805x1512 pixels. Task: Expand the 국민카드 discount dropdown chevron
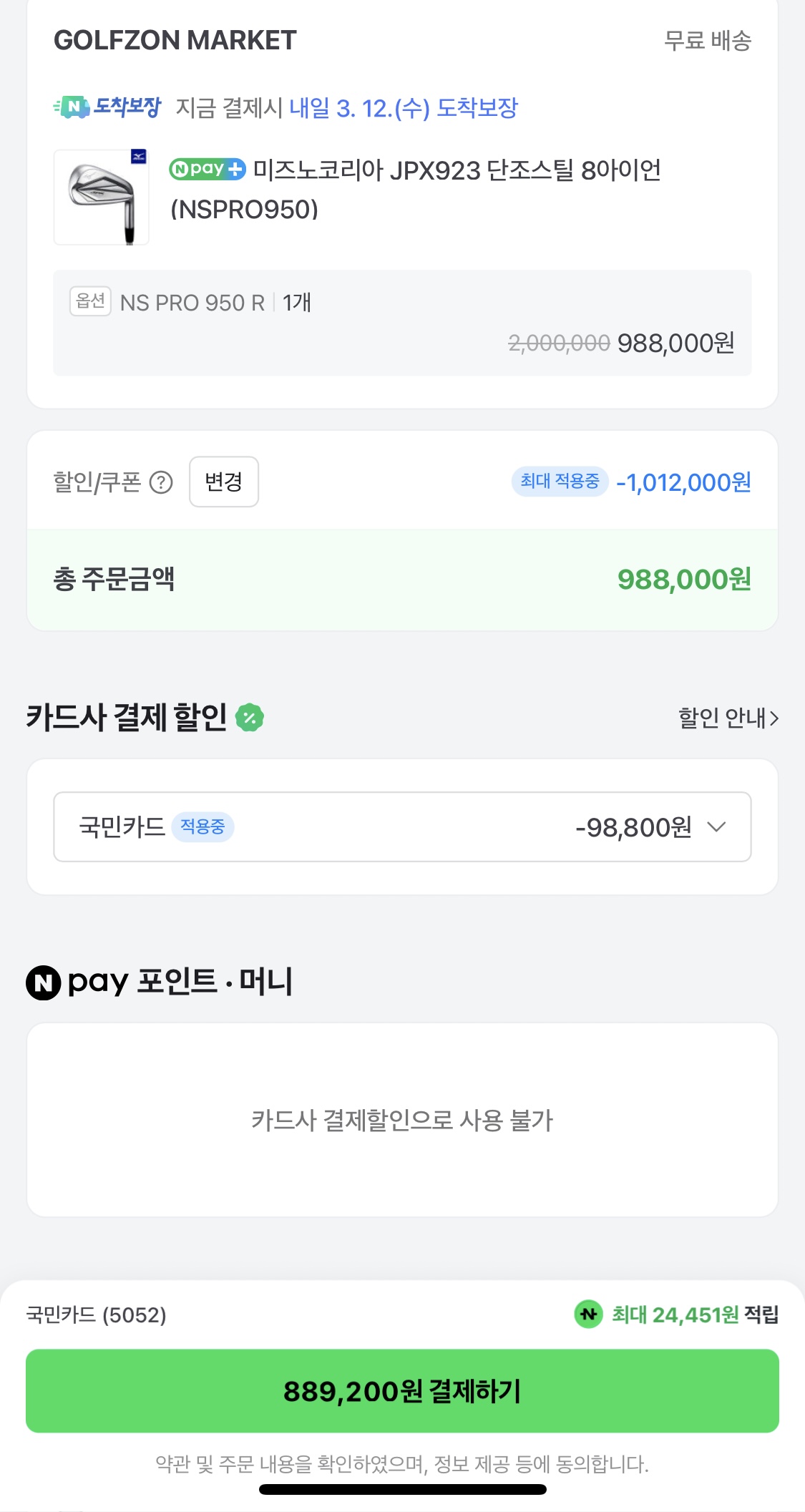[x=716, y=827]
